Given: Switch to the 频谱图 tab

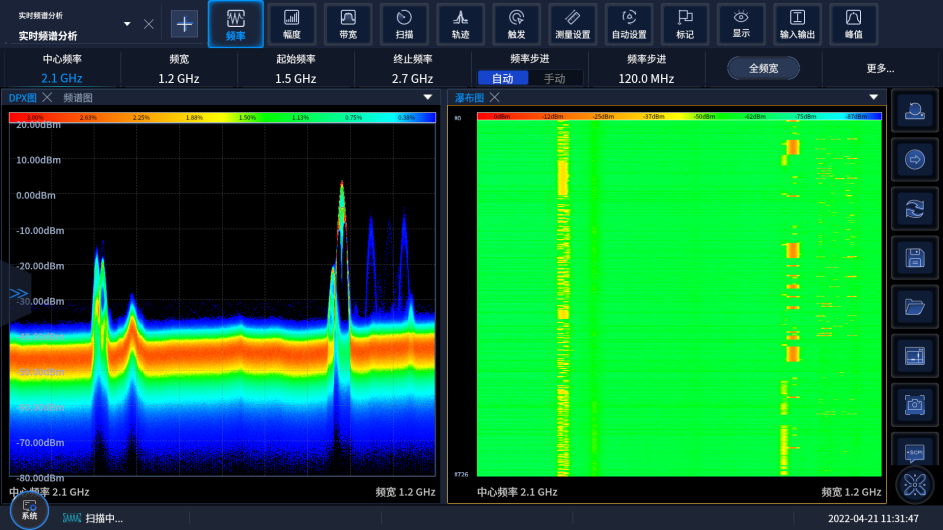Looking at the screenshot, I should coord(78,98).
